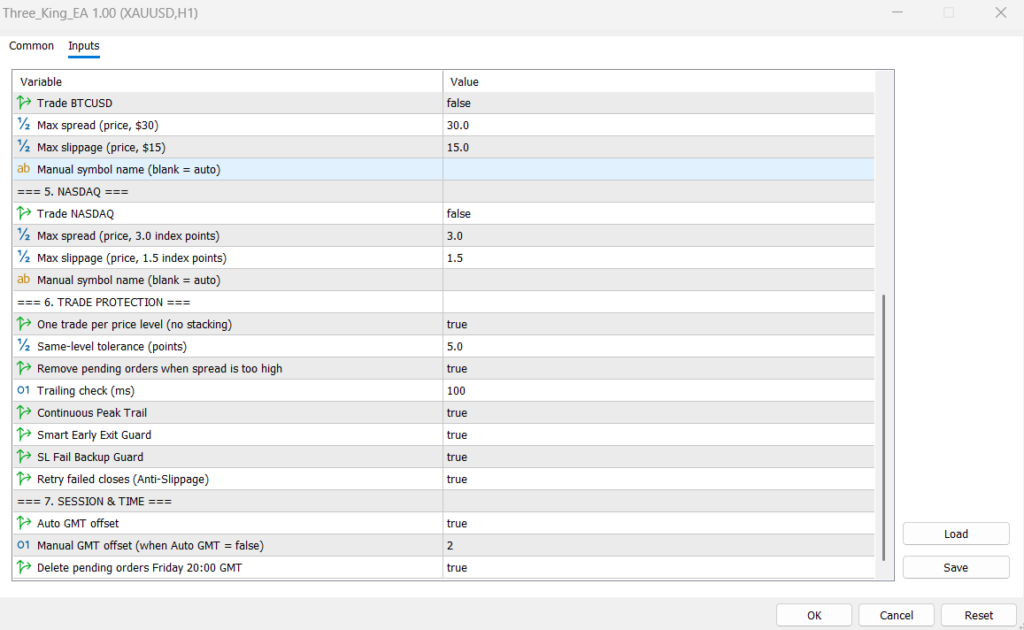
Task: Select the === 6. TRADE PROTECTION === row
Action: pyautogui.click(x=443, y=302)
